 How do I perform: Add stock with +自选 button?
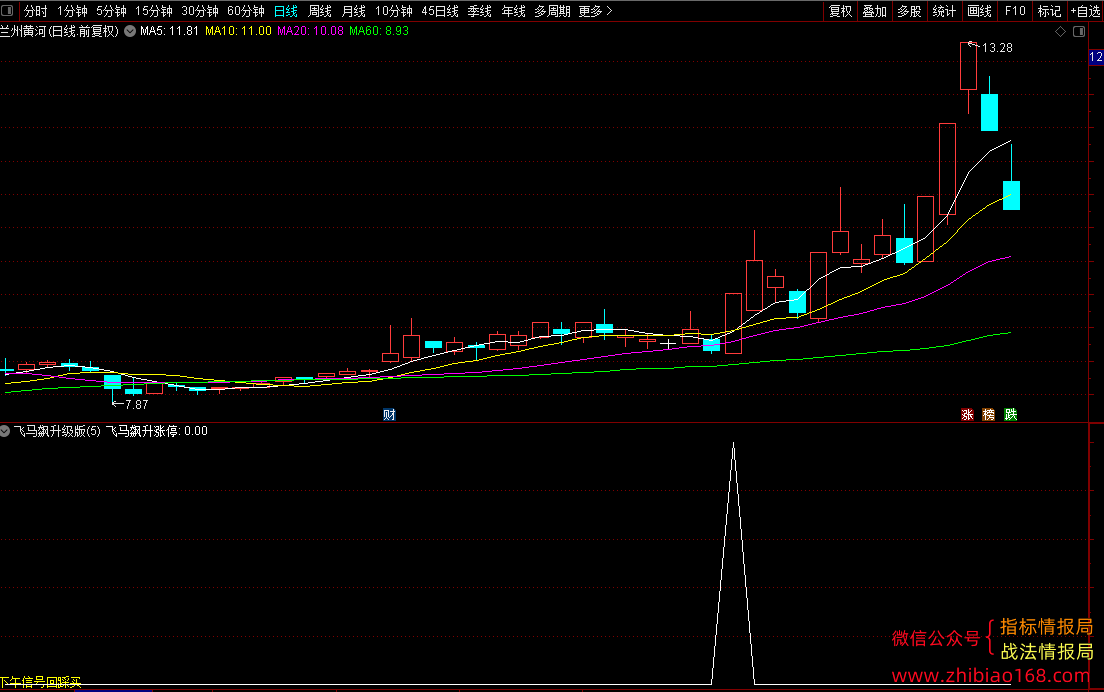pyautogui.click(x=1086, y=11)
